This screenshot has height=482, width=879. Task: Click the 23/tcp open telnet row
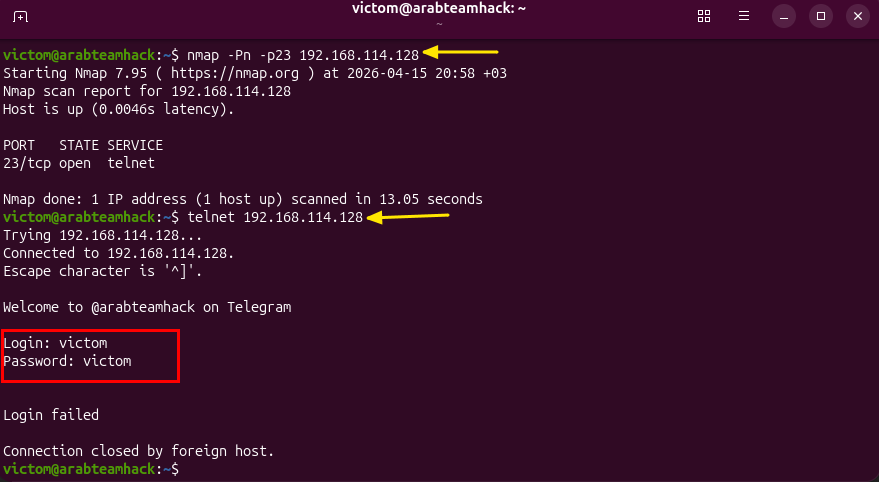(79, 163)
